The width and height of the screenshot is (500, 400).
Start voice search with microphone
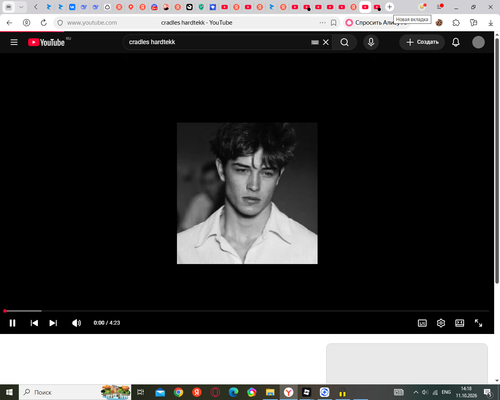tap(371, 42)
